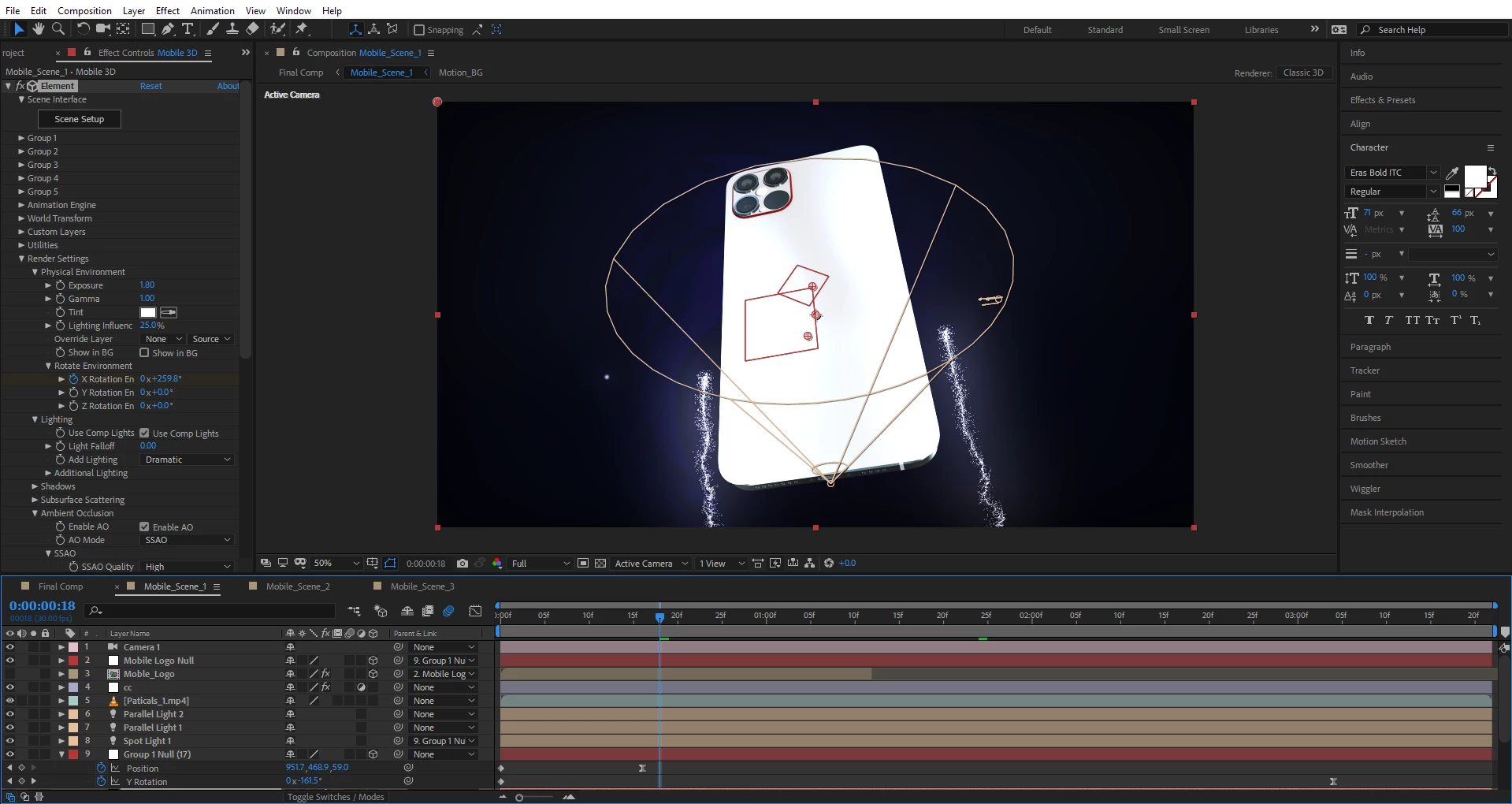Open the Add Lighting Dramatic dropdown
Image resolution: width=1512 pixels, height=804 pixels.
[x=188, y=460]
